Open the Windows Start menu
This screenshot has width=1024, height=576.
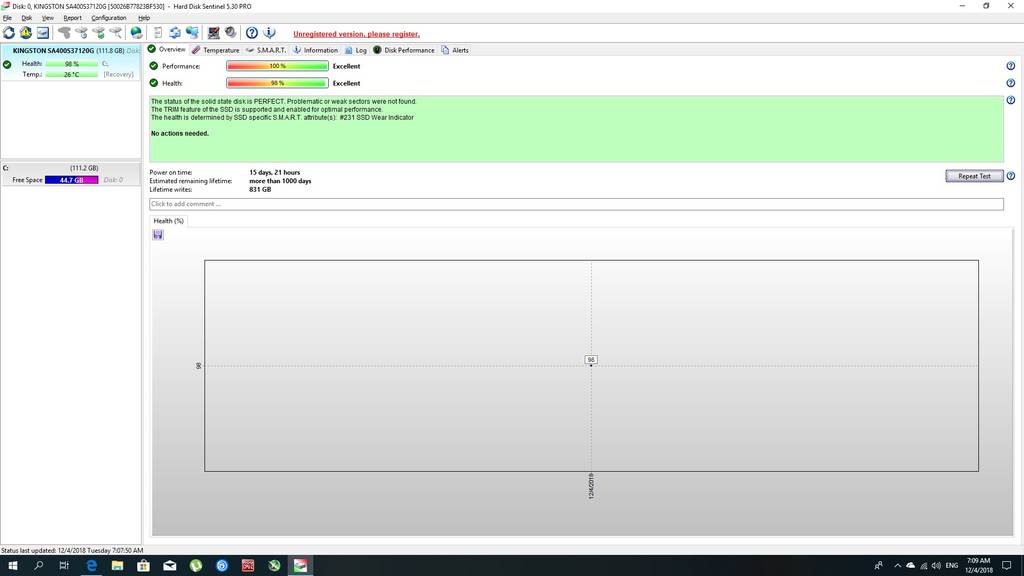point(12,566)
